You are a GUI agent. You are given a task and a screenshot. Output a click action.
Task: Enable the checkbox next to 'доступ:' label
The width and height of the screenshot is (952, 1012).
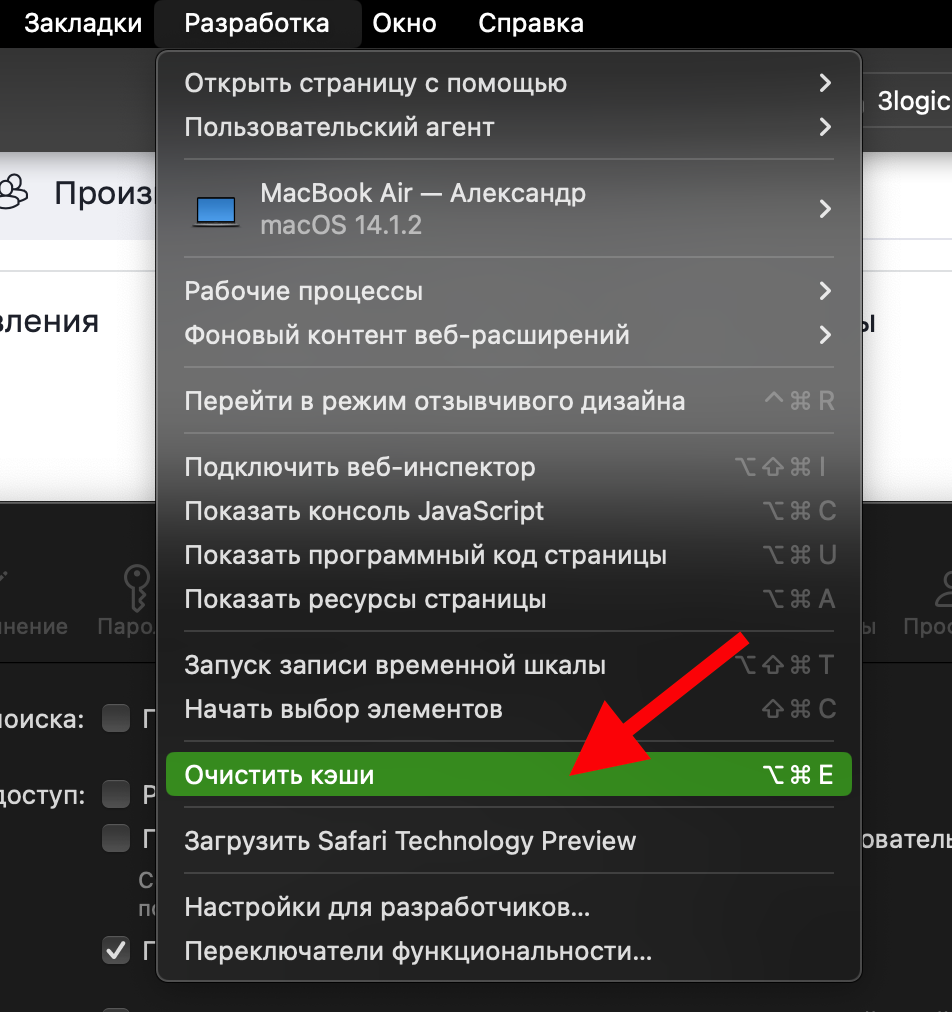click(x=117, y=795)
